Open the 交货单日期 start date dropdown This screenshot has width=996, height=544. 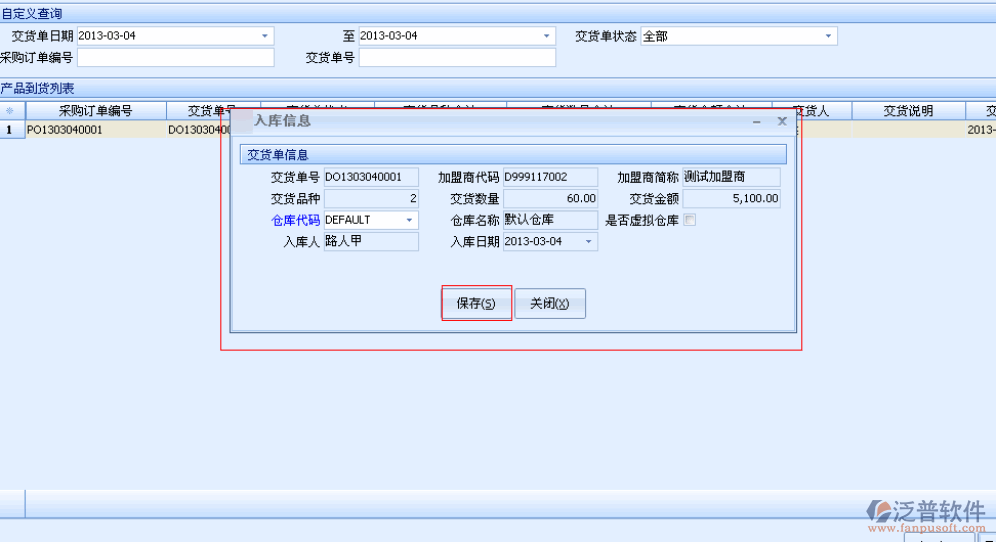(x=265, y=36)
